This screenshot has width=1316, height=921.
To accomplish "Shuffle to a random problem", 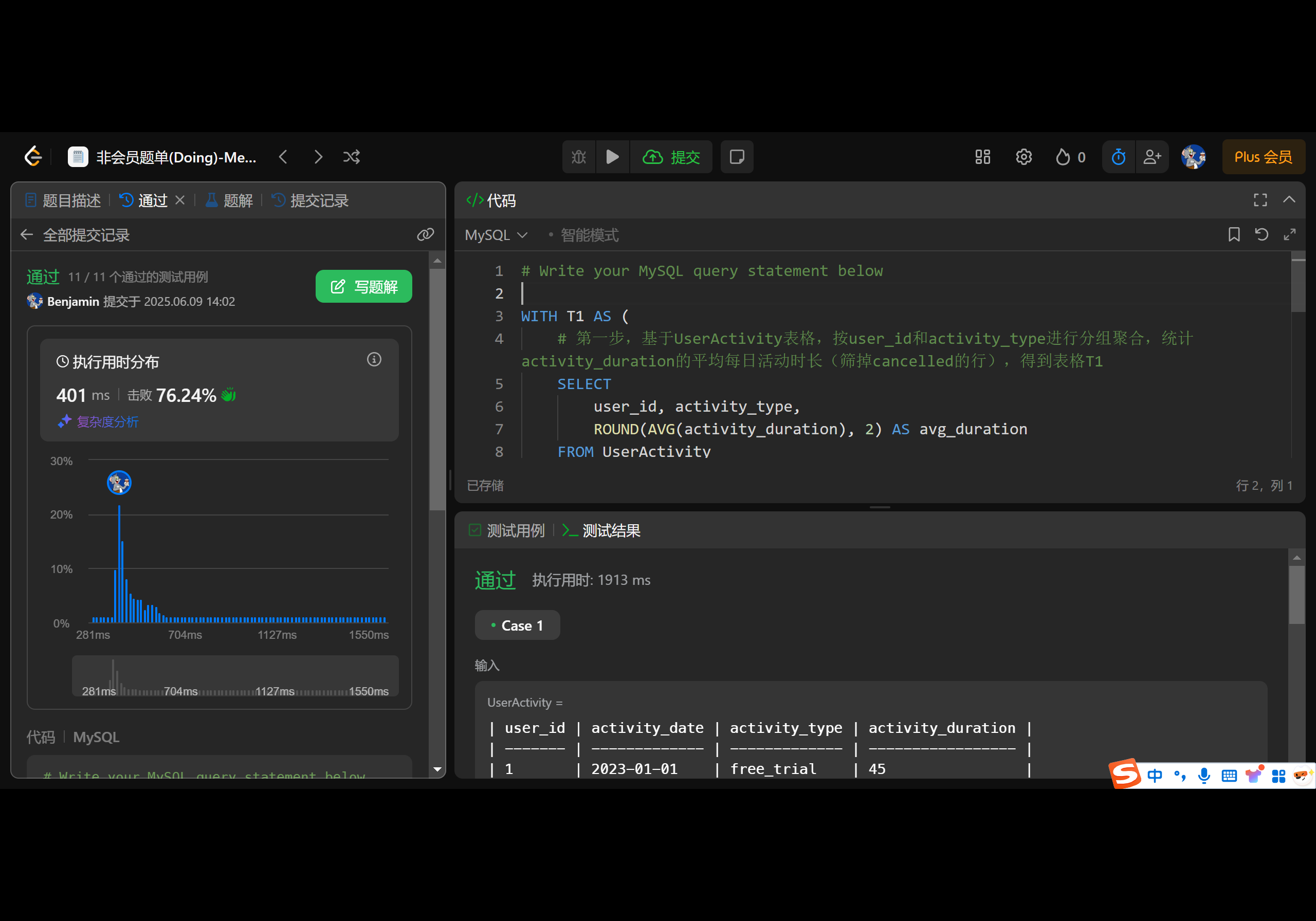I will click(x=351, y=156).
